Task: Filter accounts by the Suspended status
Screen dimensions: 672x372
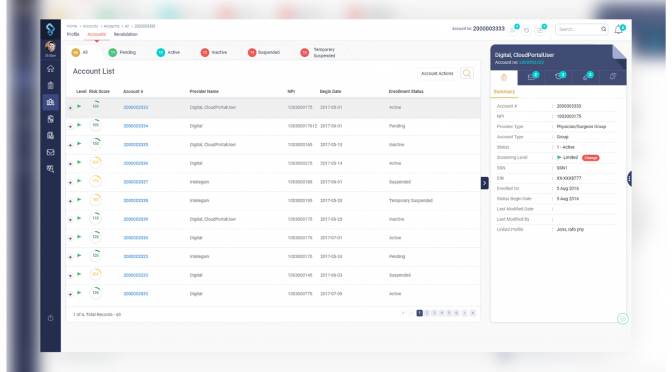Action: pyautogui.click(x=264, y=52)
